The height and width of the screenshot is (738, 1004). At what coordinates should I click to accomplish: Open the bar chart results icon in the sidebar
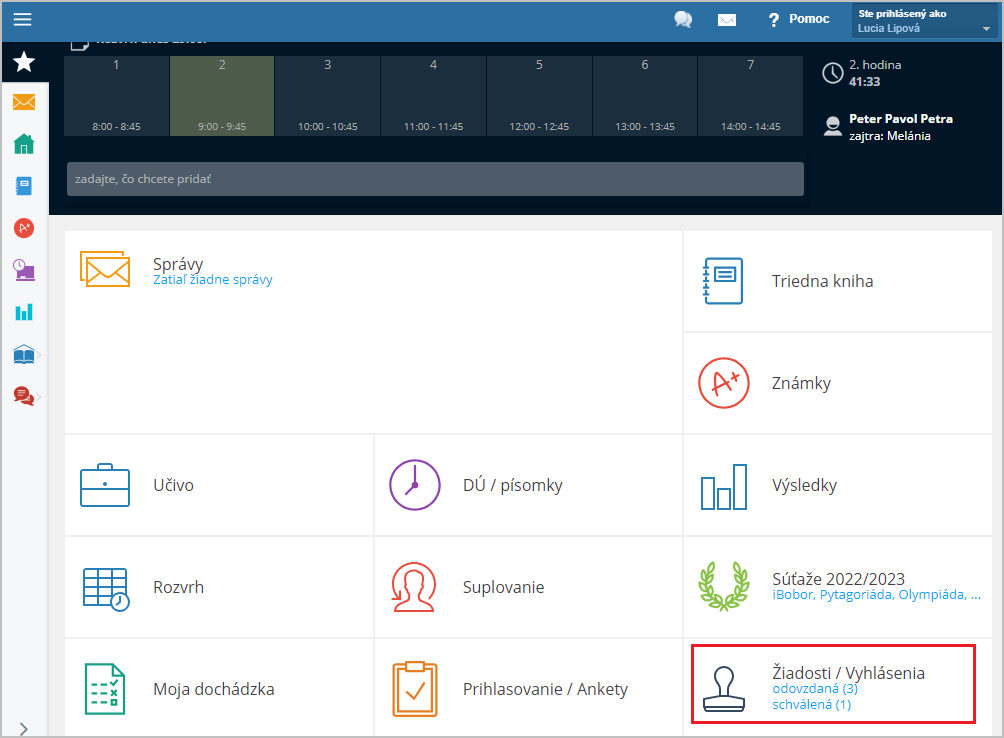(24, 312)
